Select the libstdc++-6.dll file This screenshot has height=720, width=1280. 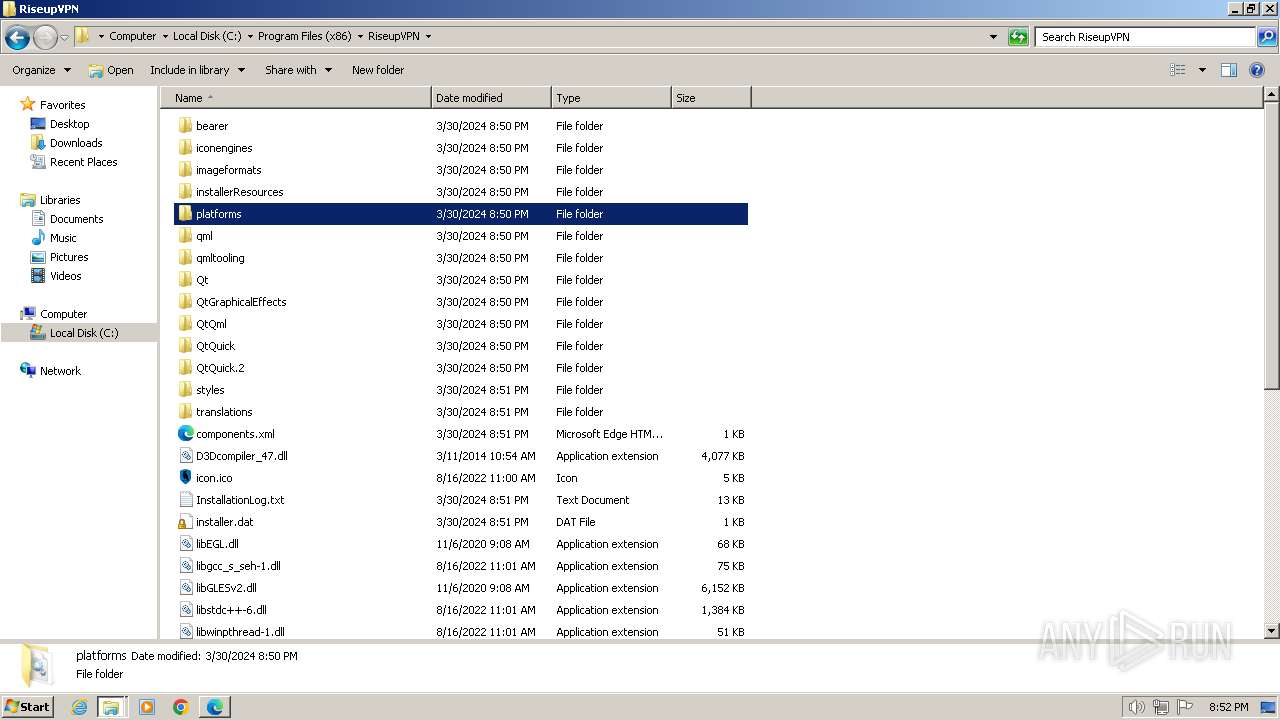231,610
